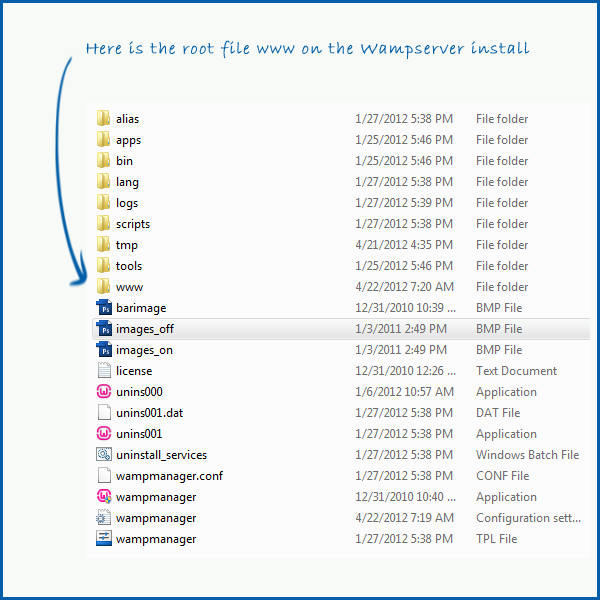Screen dimensions: 600x600
Task: Click the wampmanager Application icon
Action: click(104, 497)
